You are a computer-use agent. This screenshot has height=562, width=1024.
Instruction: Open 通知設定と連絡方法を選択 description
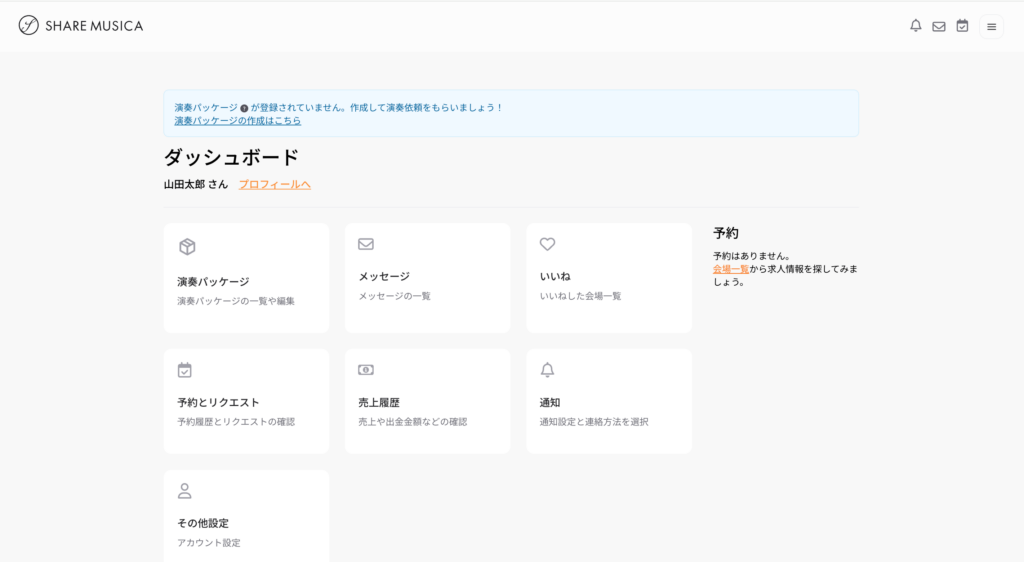point(594,422)
